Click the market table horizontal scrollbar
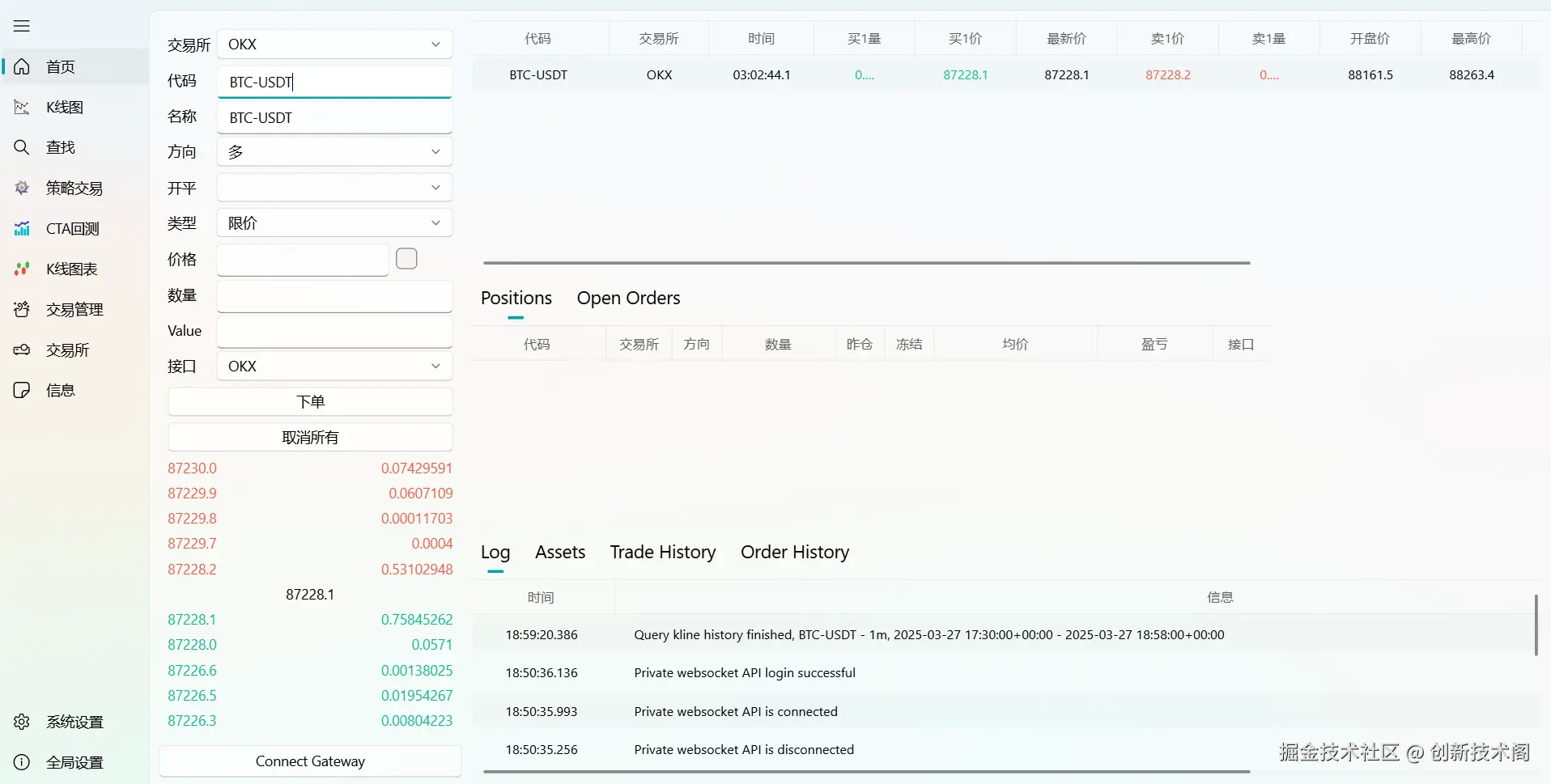 [x=867, y=263]
